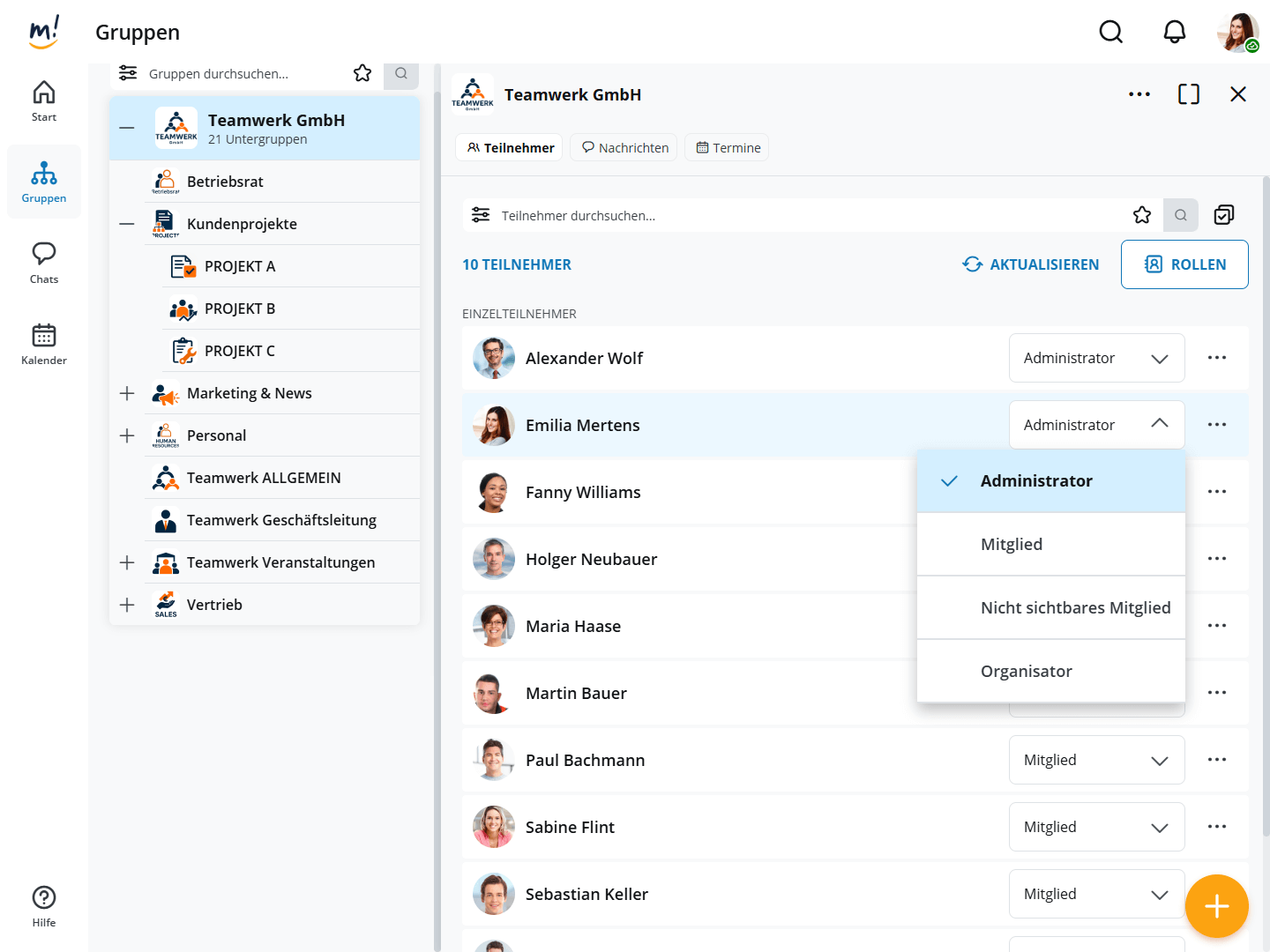Open role dropdown for Paul Bachmann

coord(1096,760)
